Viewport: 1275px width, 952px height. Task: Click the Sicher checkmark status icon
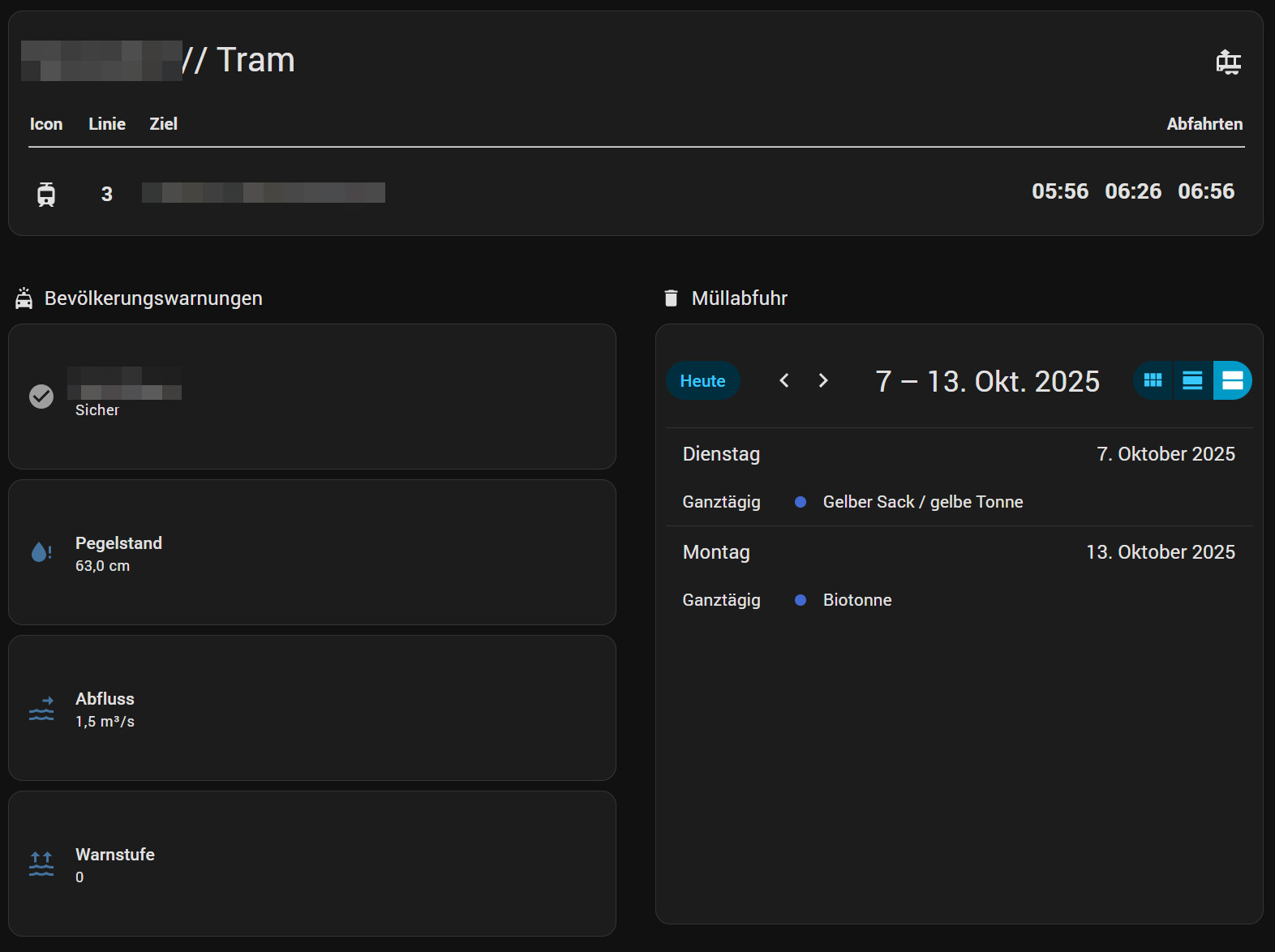pos(41,396)
